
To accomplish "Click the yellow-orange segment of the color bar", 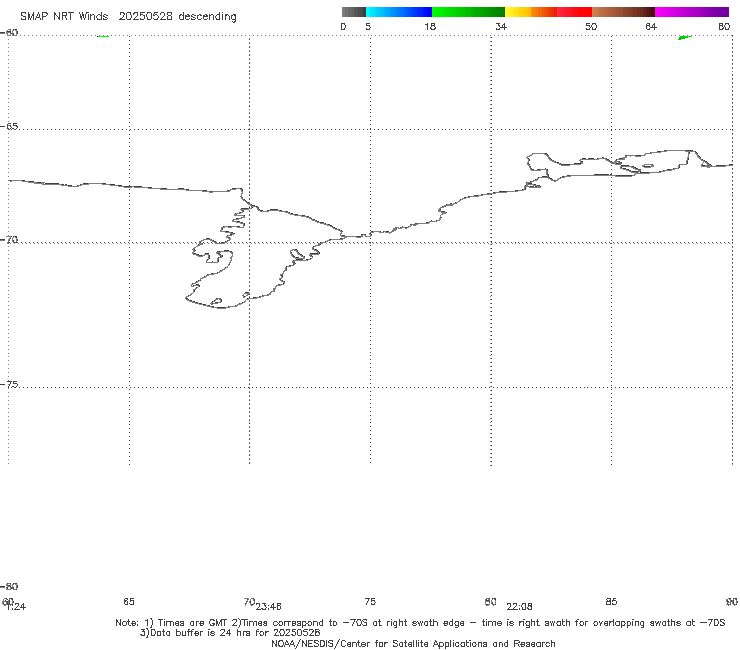I will pos(530,12).
